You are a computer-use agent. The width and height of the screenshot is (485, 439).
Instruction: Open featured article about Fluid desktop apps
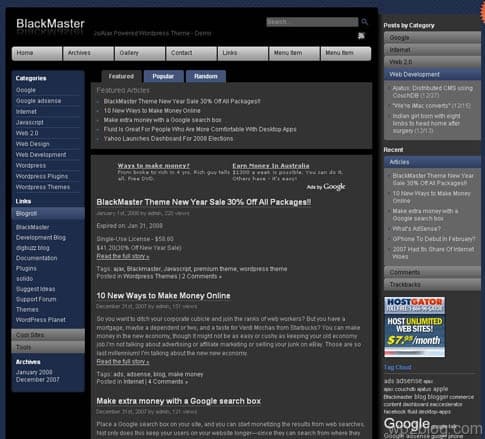tap(200, 129)
